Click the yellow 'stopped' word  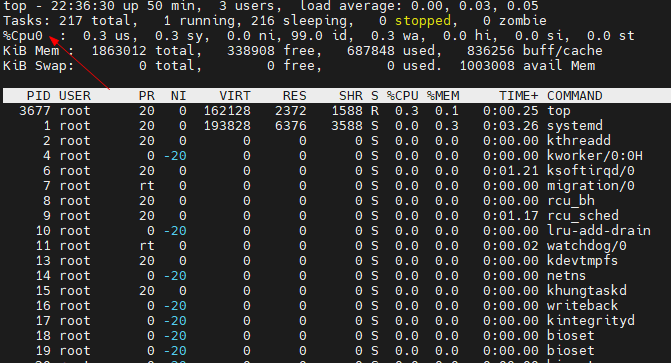[422, 21]
